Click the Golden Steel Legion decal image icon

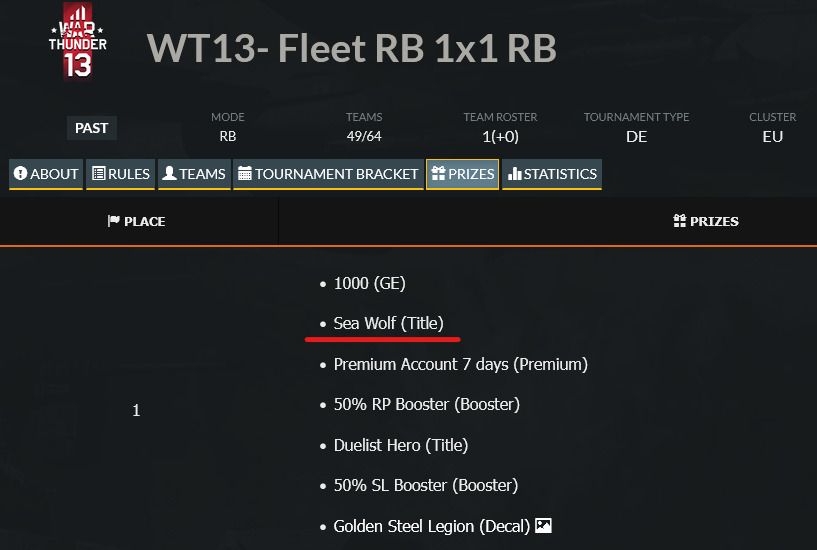pos(543,525)
